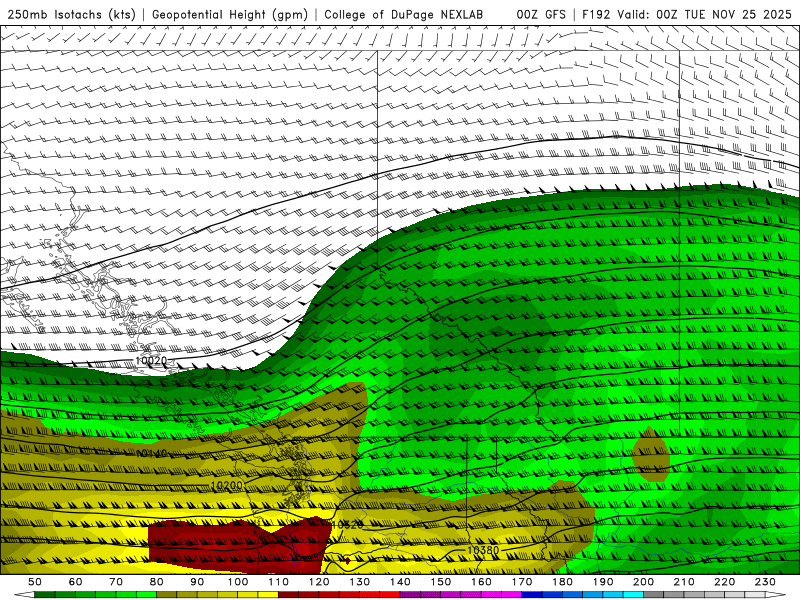Click the 110 value on the color scale
The width and height of the screenshot is (800, 600).
pyautogui.click(x=278, y=582)
